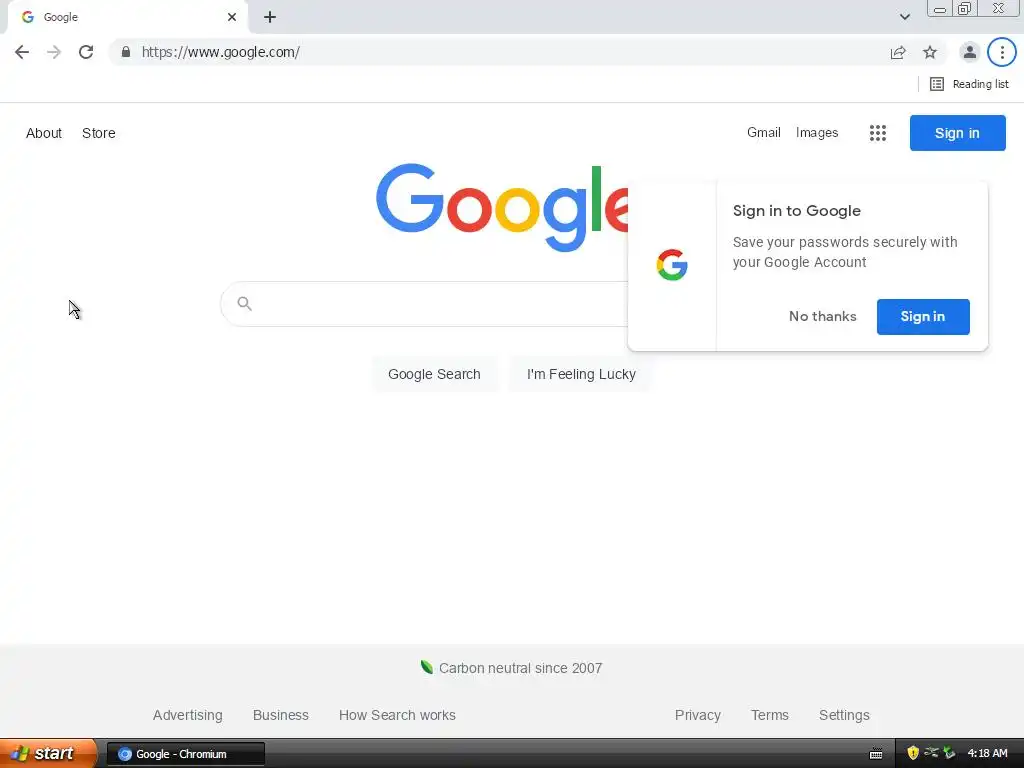Select the Google browser tab

[127, 17]
